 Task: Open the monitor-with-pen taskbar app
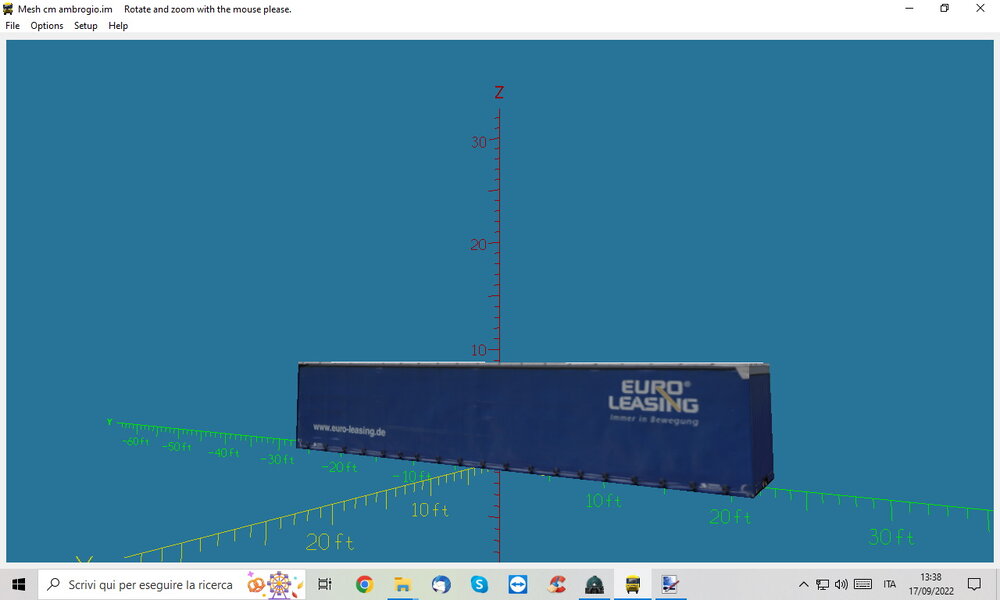[x=670, y=584]
